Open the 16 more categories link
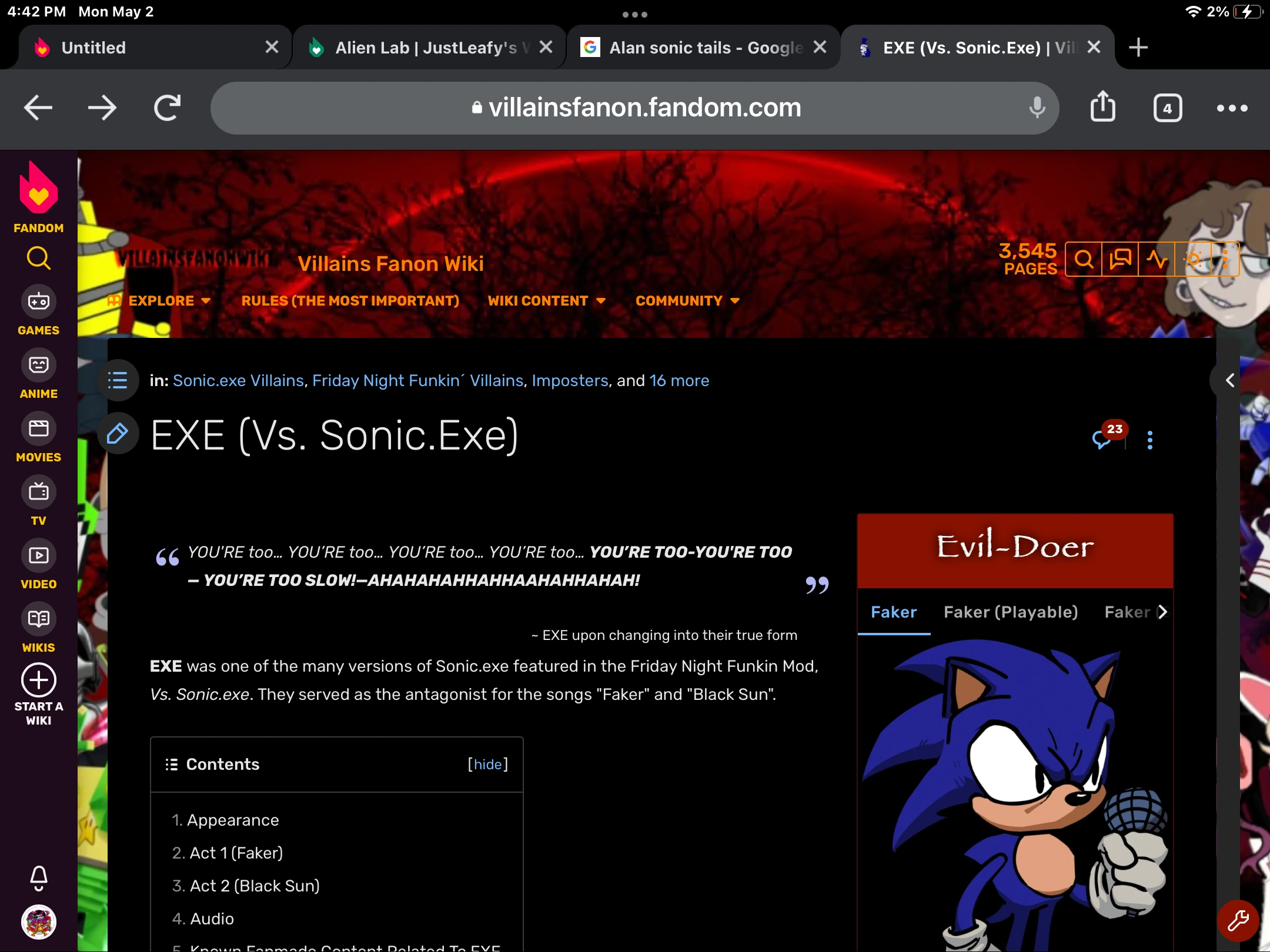 click(x=679, y=380)
